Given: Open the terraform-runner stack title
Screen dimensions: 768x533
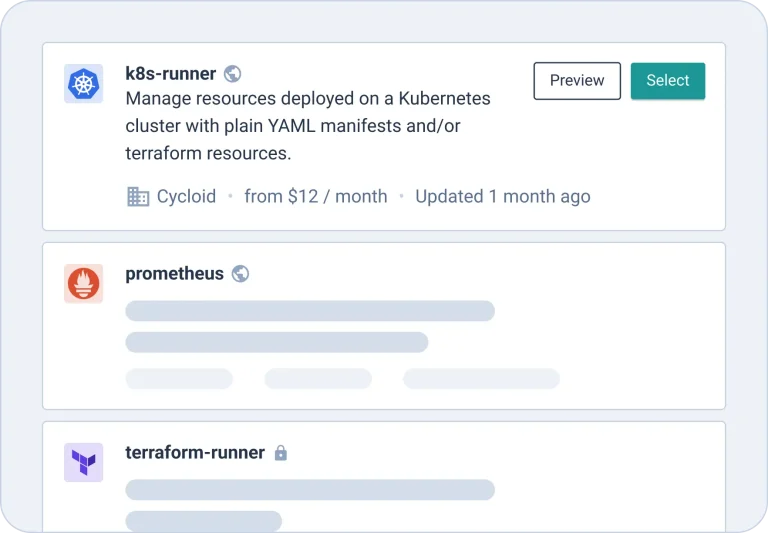Looking at the screenshot, I should click(x=195, y=452).
